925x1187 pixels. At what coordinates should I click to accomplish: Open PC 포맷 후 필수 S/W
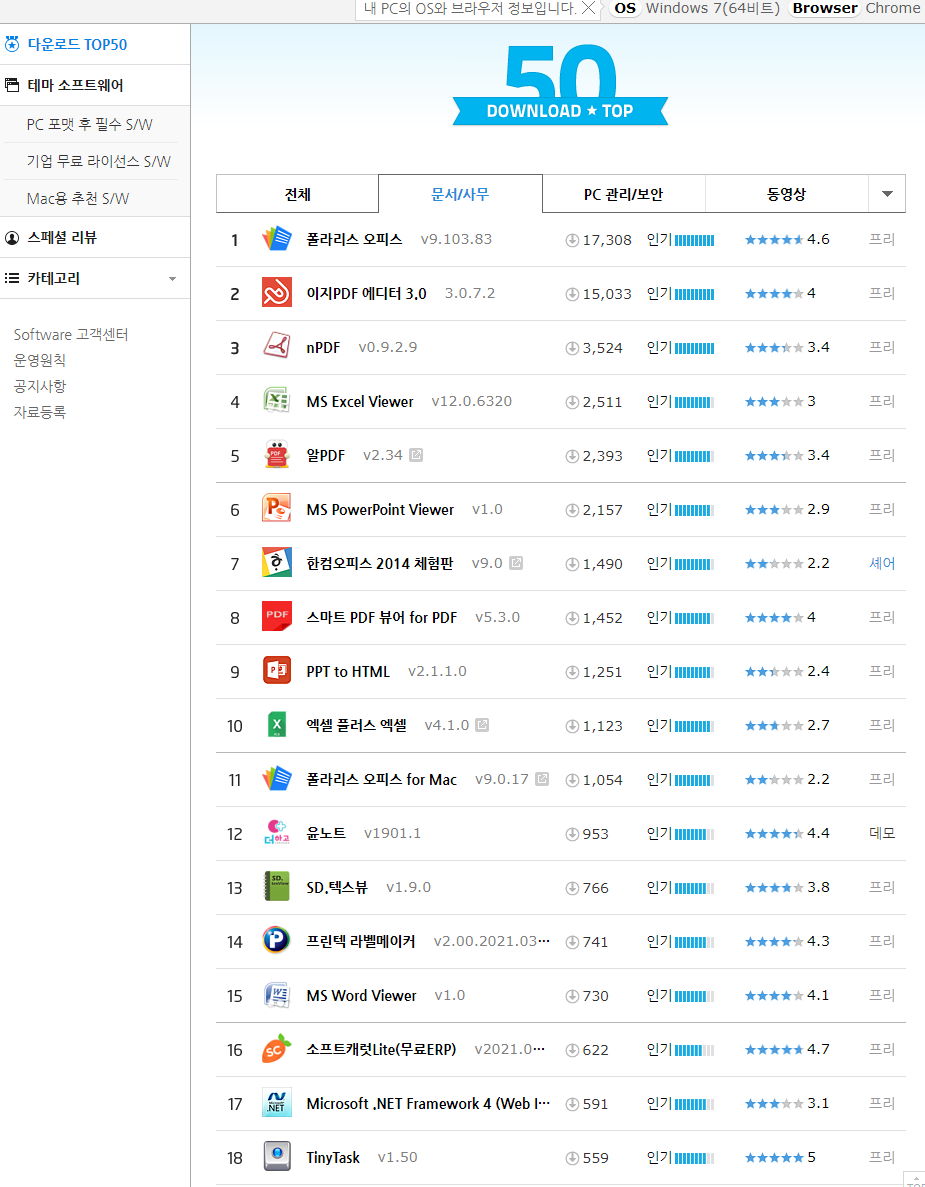[89, 124]
